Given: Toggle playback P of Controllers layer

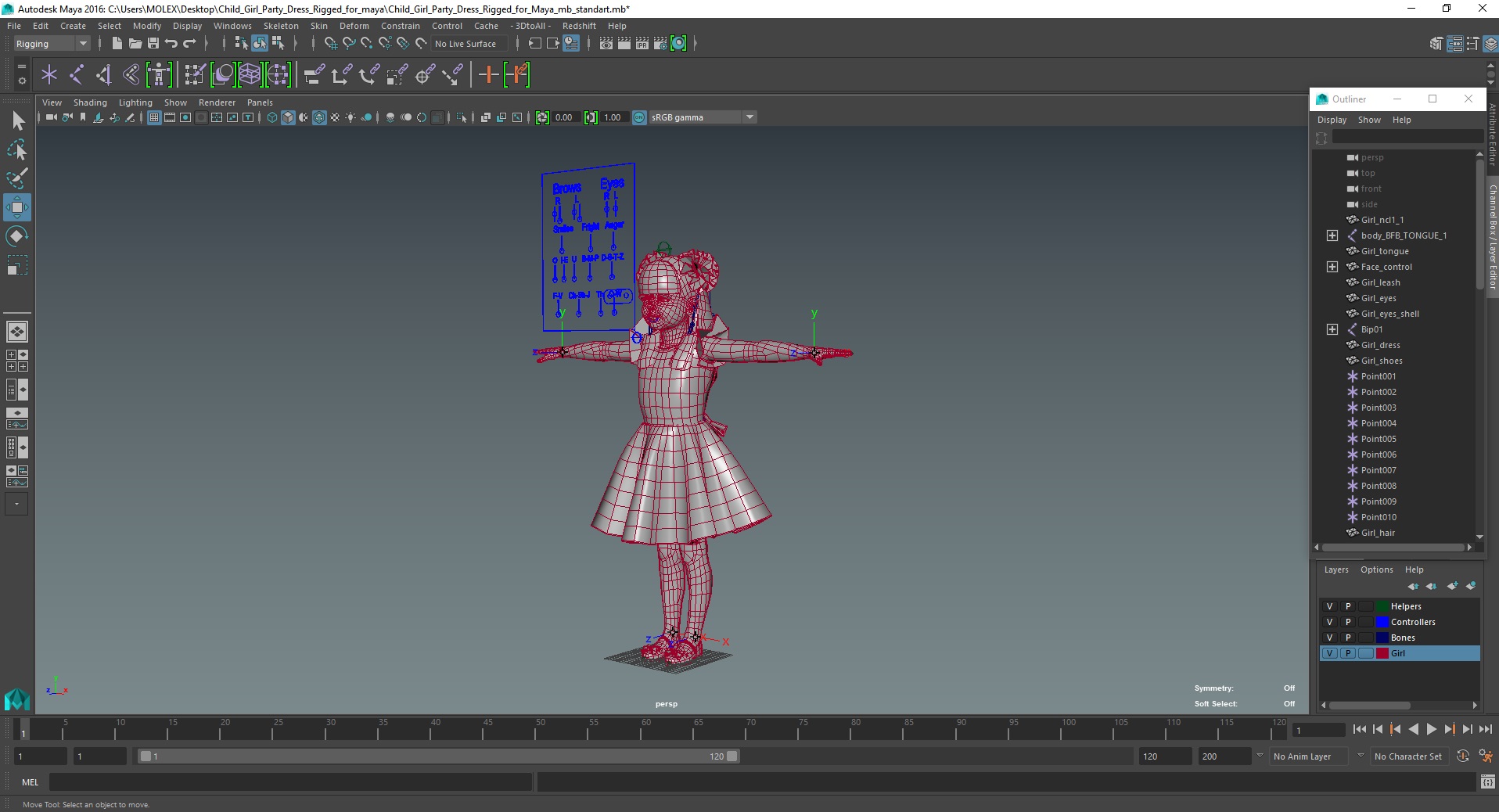Looking at the screenshot, I should [1348, 622].
